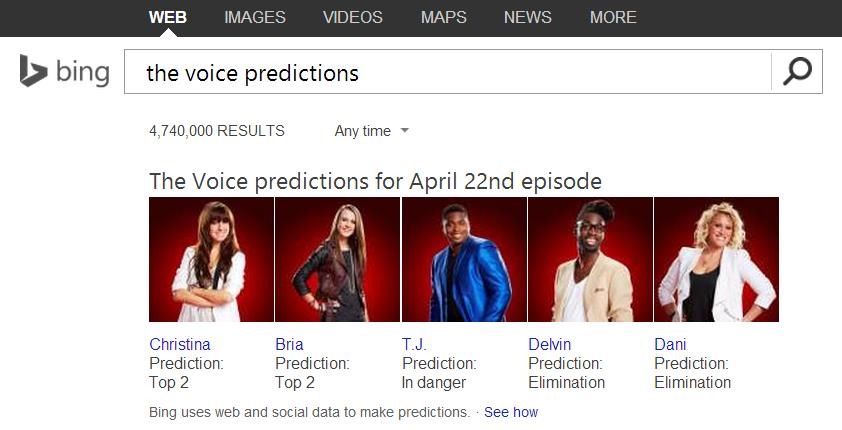Click the T.J. name link
The height and width of the screenshot is (430, 842).
tap(414, 345)
